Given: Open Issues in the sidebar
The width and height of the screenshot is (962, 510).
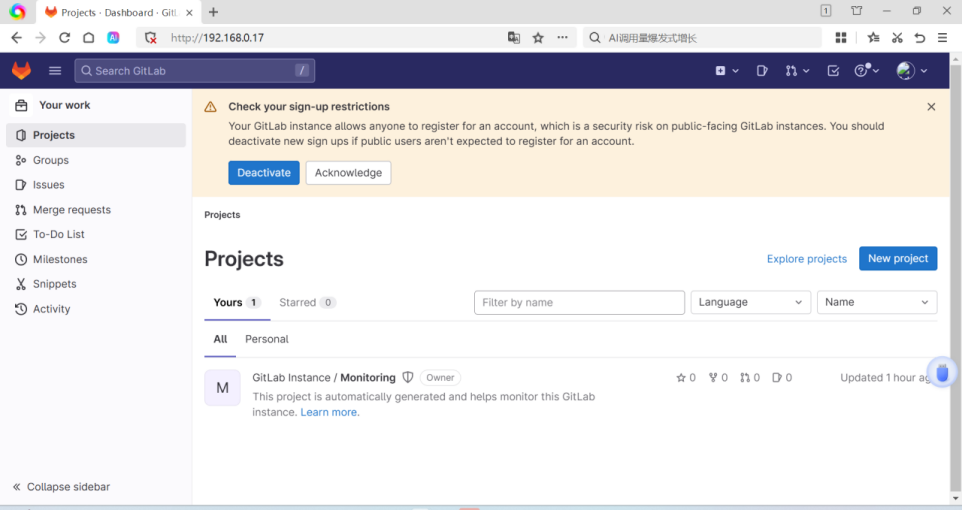Looking at the screenshot, I should pyautogui.click(x=96, y=185).
